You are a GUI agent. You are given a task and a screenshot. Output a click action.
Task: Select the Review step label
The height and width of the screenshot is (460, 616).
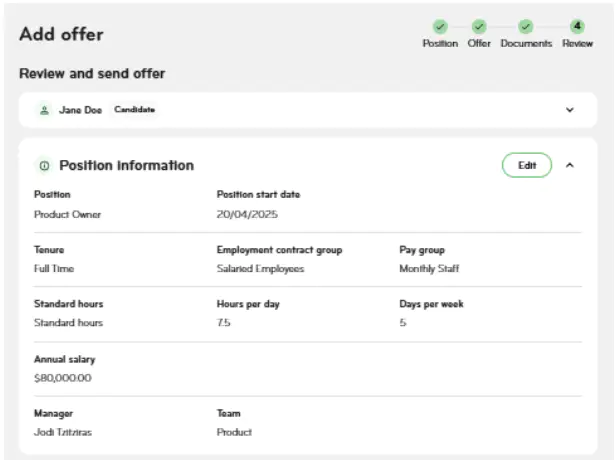pyautogui.click(x=577, y=44)
